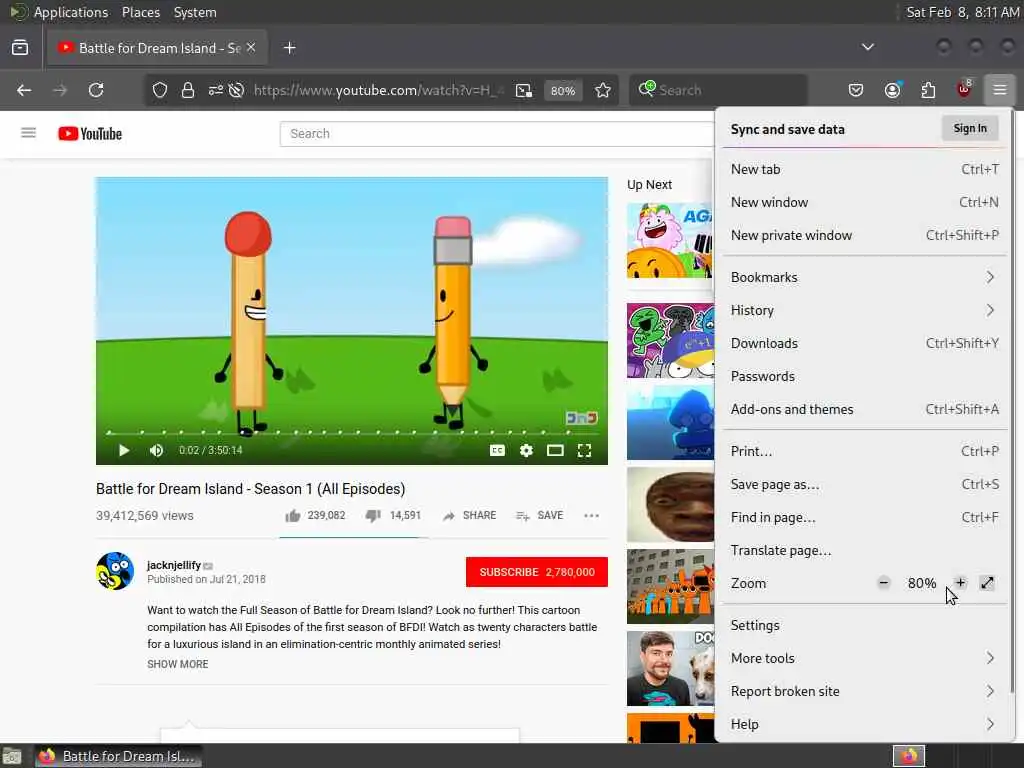Enter full screen via the Zoom row expand icon

987,583
